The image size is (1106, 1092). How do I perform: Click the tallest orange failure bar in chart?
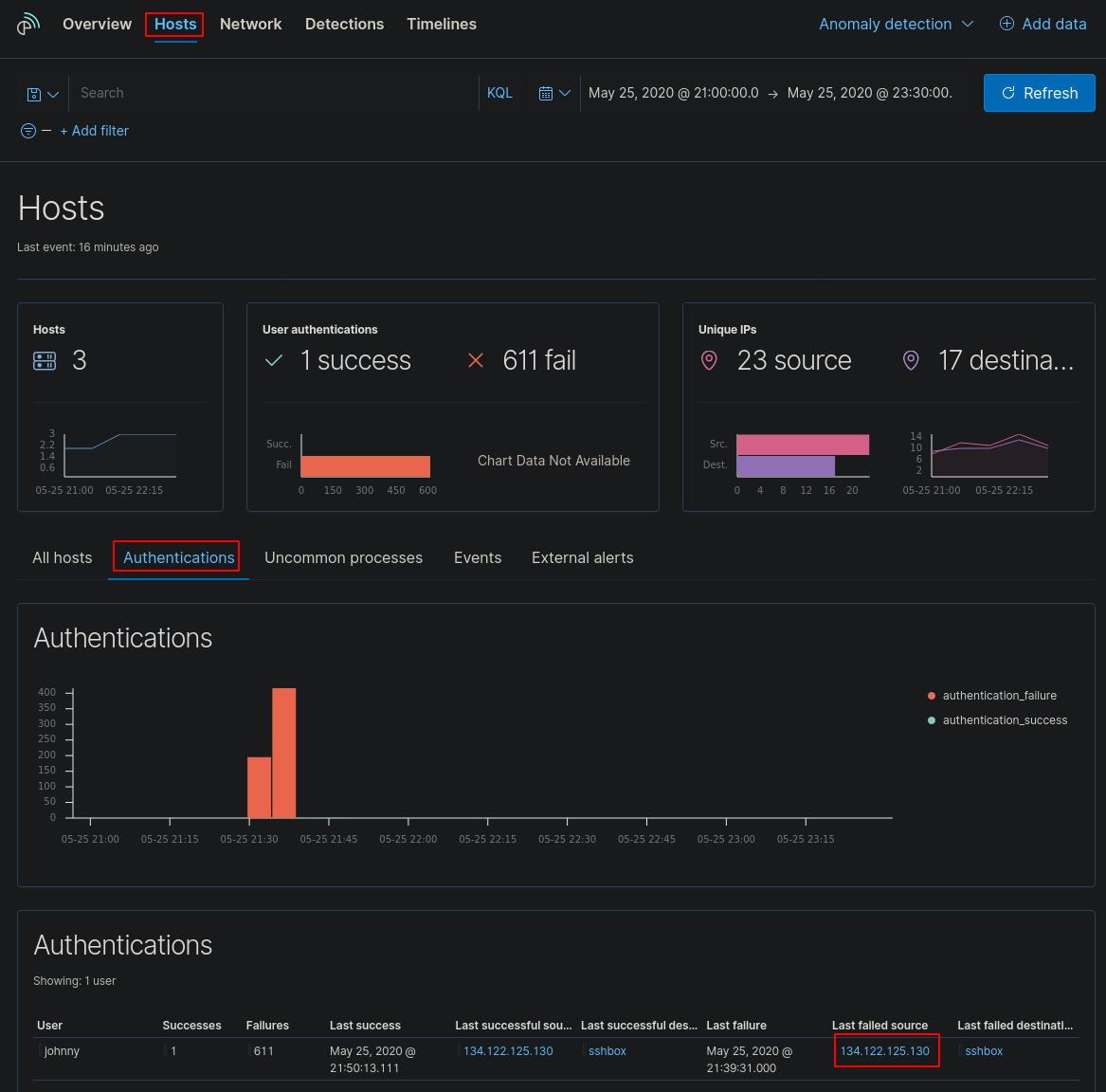284,753
